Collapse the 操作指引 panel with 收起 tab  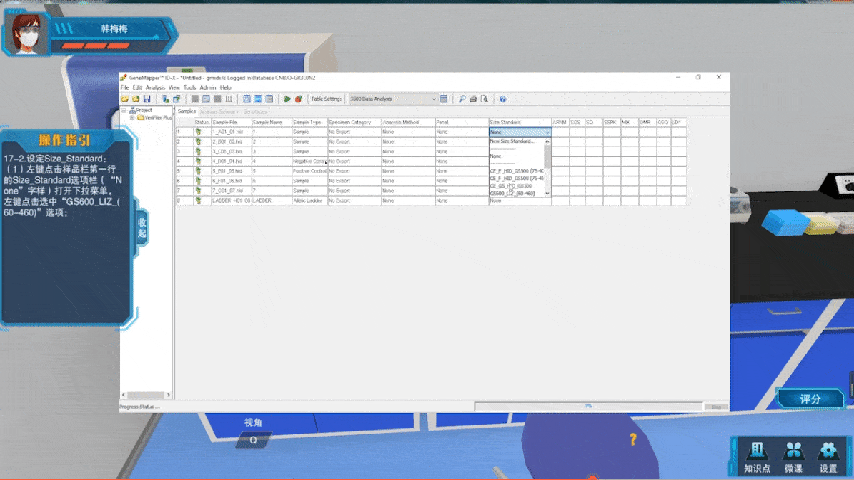(x=142, y=228)
